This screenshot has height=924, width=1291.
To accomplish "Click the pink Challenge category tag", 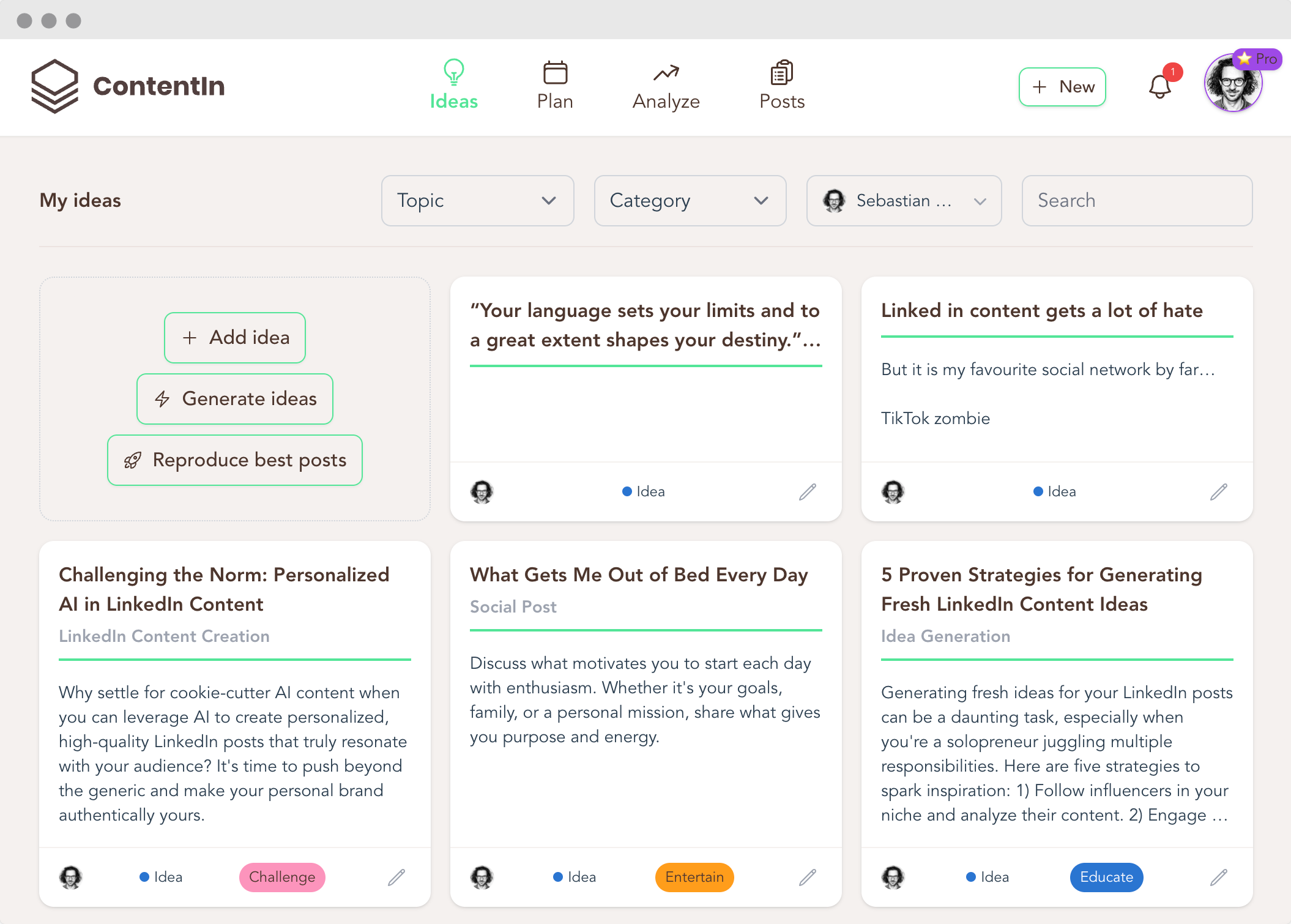I will pyautogui.click(x=281, y=877).
